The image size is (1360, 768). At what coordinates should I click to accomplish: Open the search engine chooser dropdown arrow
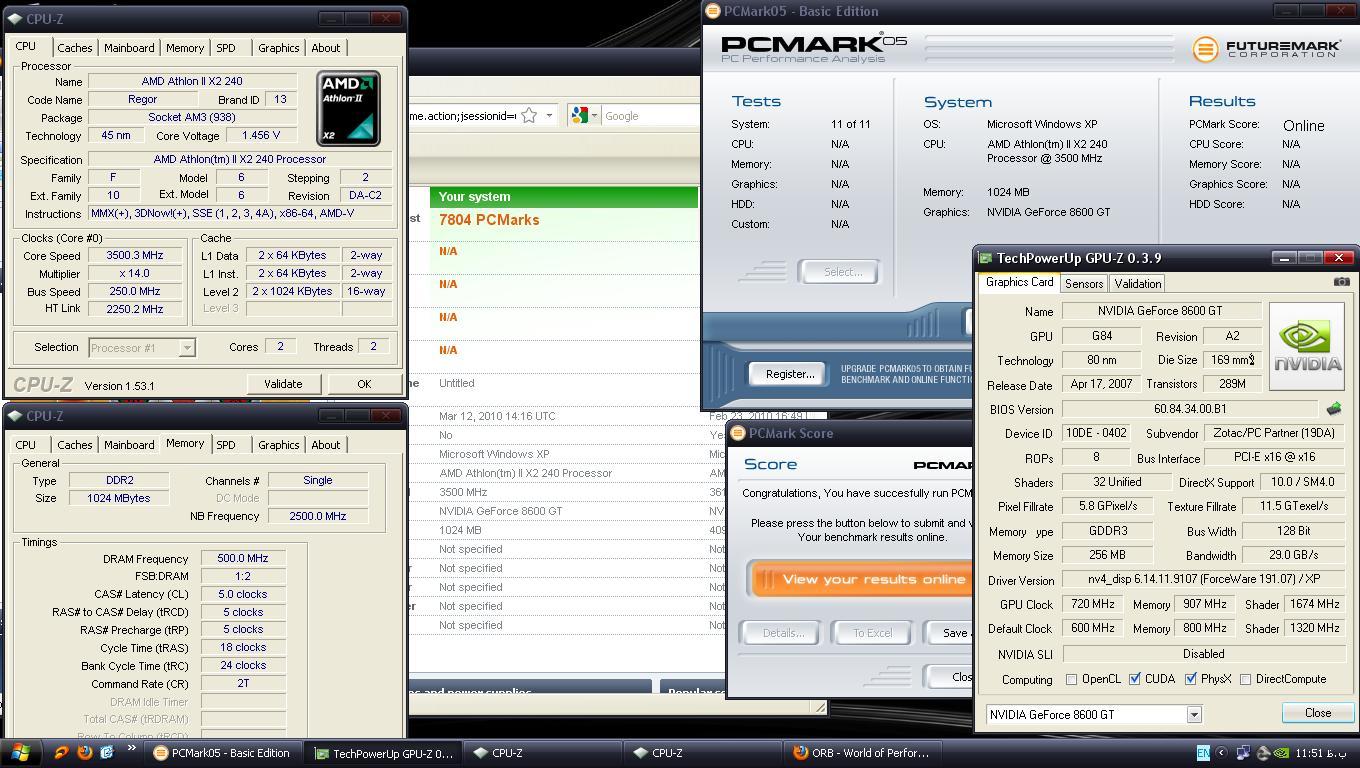594,116
